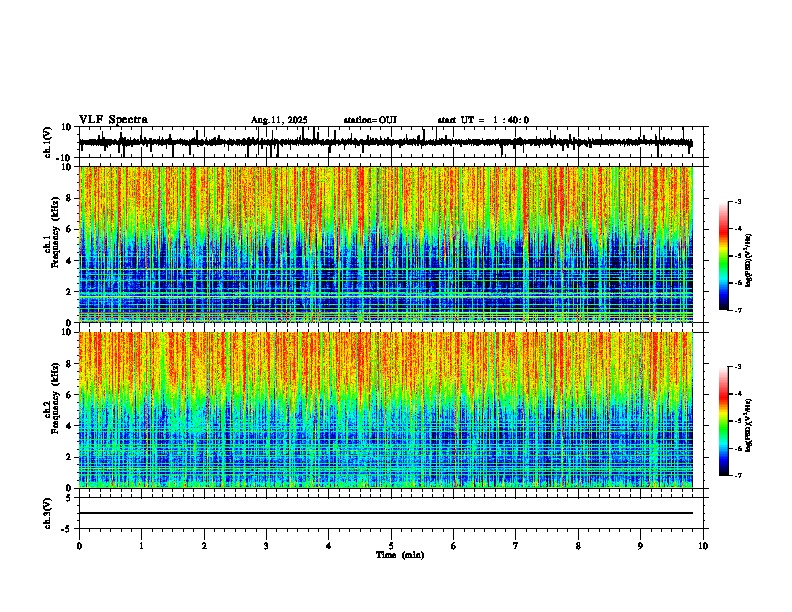This screenshot has height=612, width=792.
Task: Click the "2" kHz tick on ch.2 spectrogram axis
Action: [x=69, y=457]
